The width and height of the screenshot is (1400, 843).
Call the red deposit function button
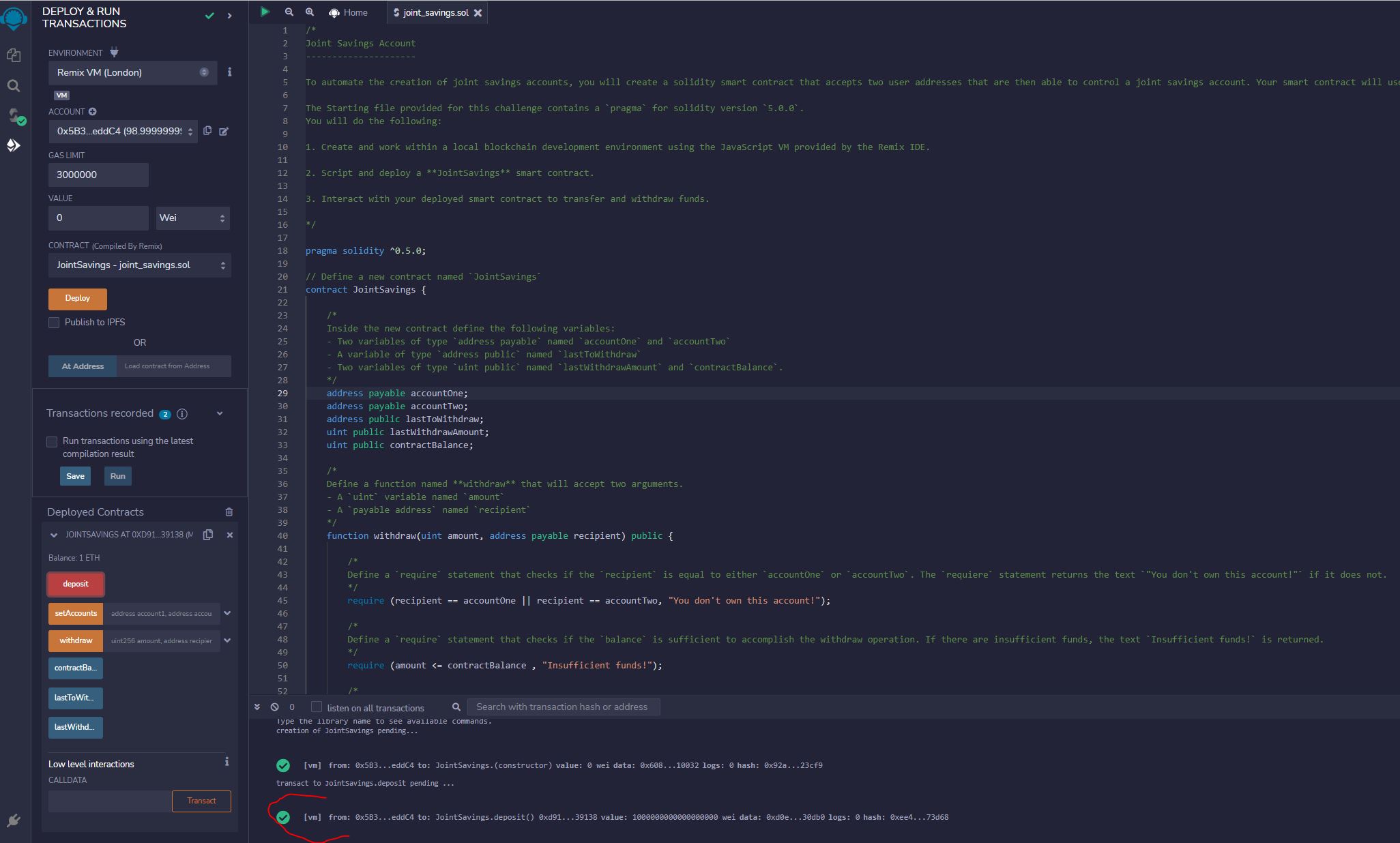pyautogui.click(x=75, y=584)
